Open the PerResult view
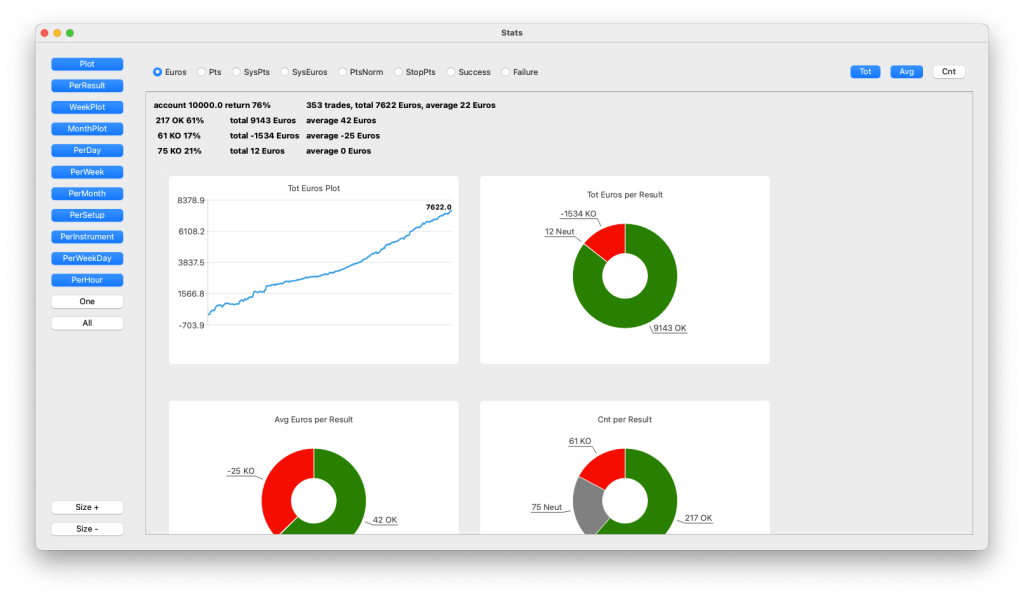The image size is (1024, 597). (x=87, y=86)
